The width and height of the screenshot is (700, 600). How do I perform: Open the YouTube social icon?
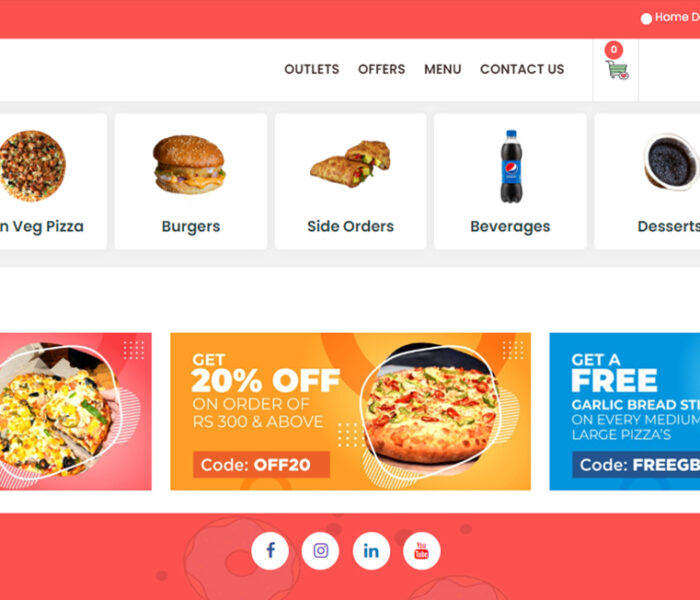[x=422, y=551]
